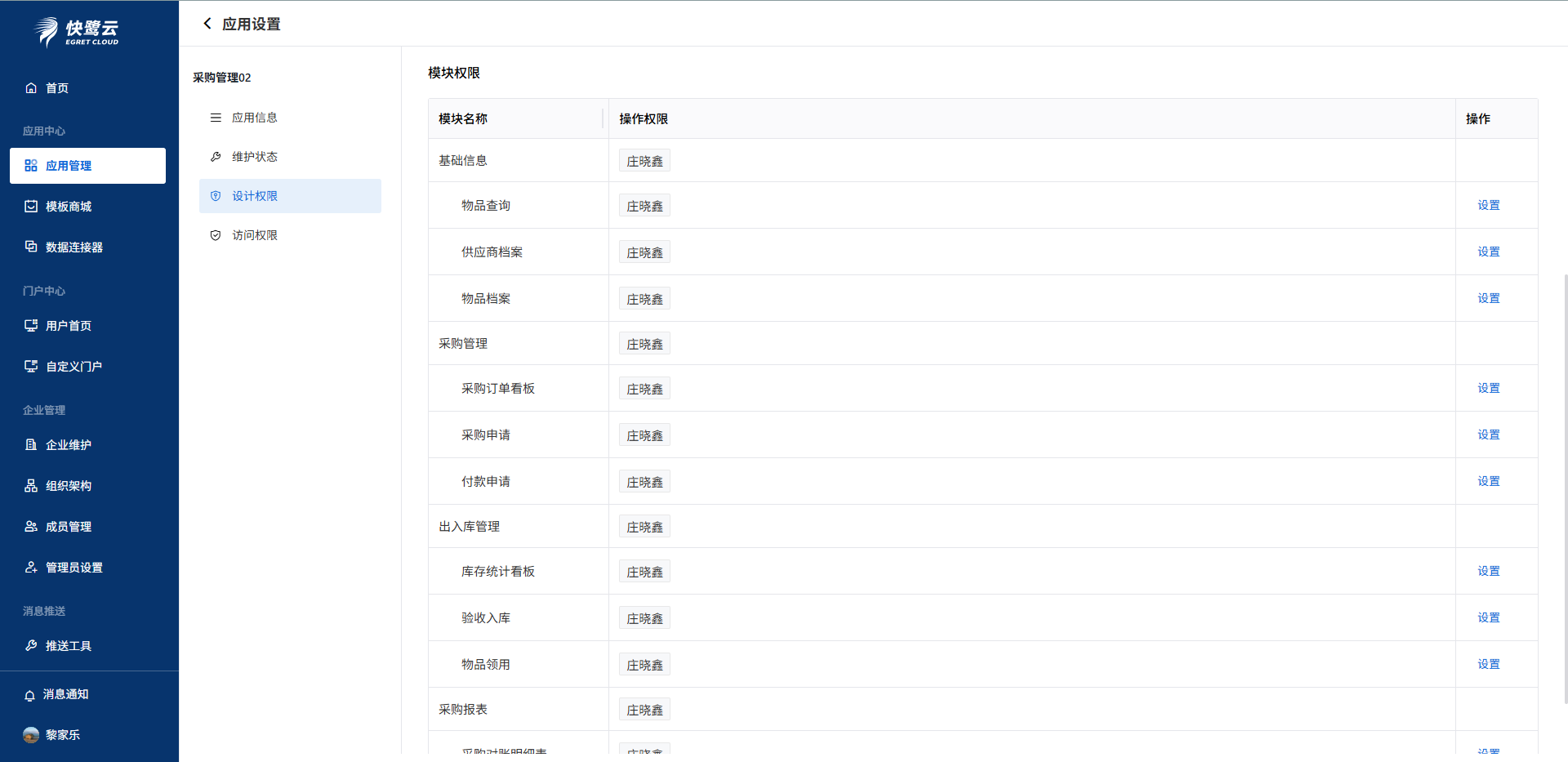Click the bell icon for 消息通知
Image resolution: width=1568 pixels, height=762 pixels.
click(30, 695)
